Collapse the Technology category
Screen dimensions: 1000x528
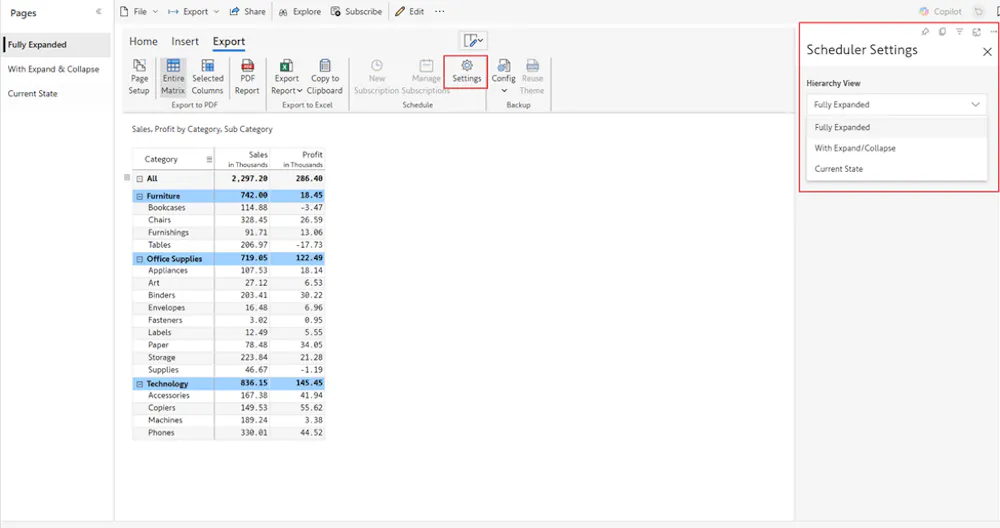pos(140,385)
